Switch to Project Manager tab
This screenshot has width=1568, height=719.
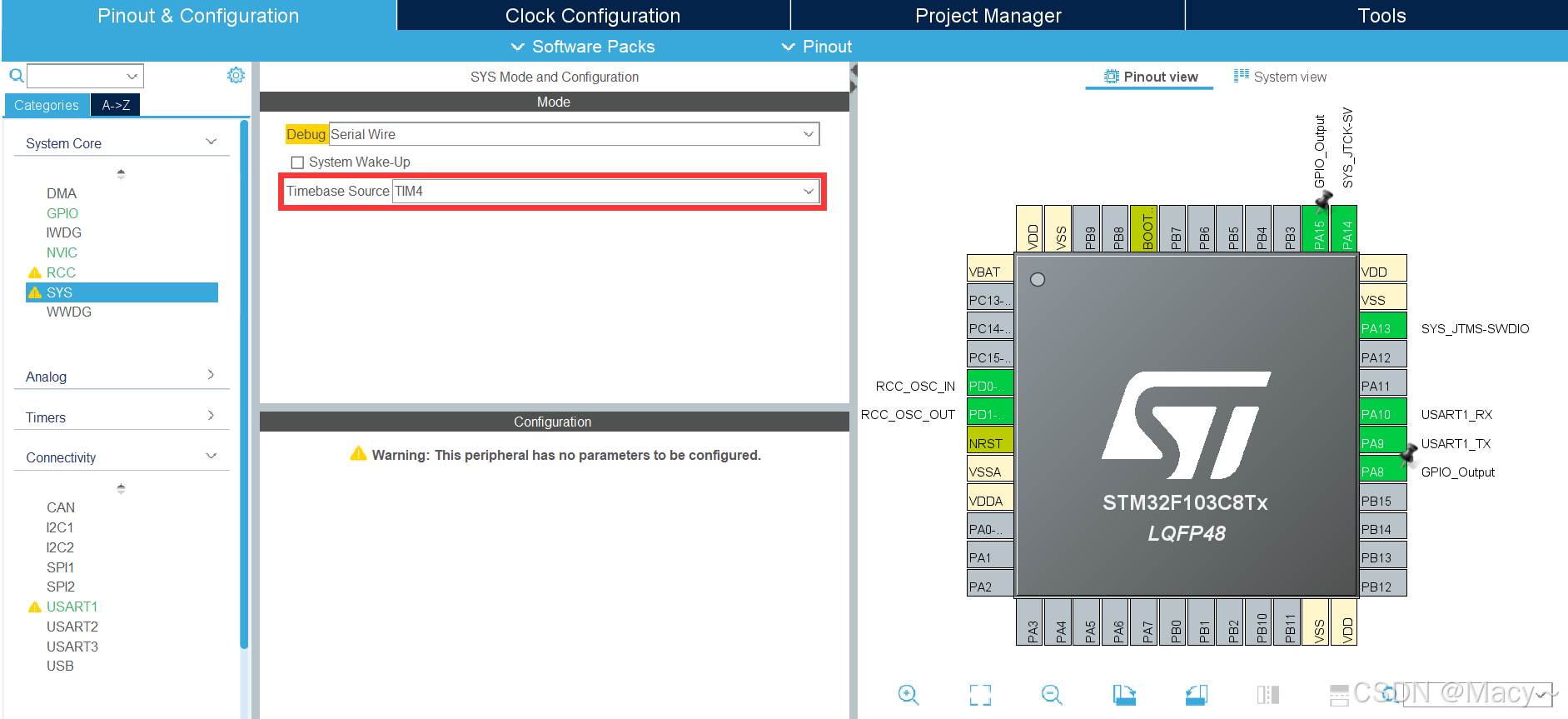point(988,15)
